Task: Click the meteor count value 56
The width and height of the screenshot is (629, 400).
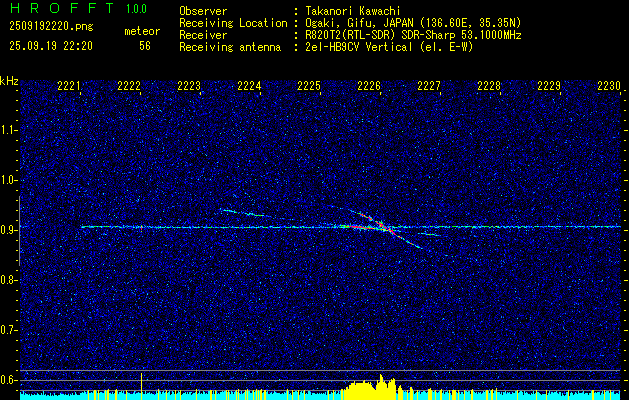Action: pyautogui.click(x=145, y=46)
